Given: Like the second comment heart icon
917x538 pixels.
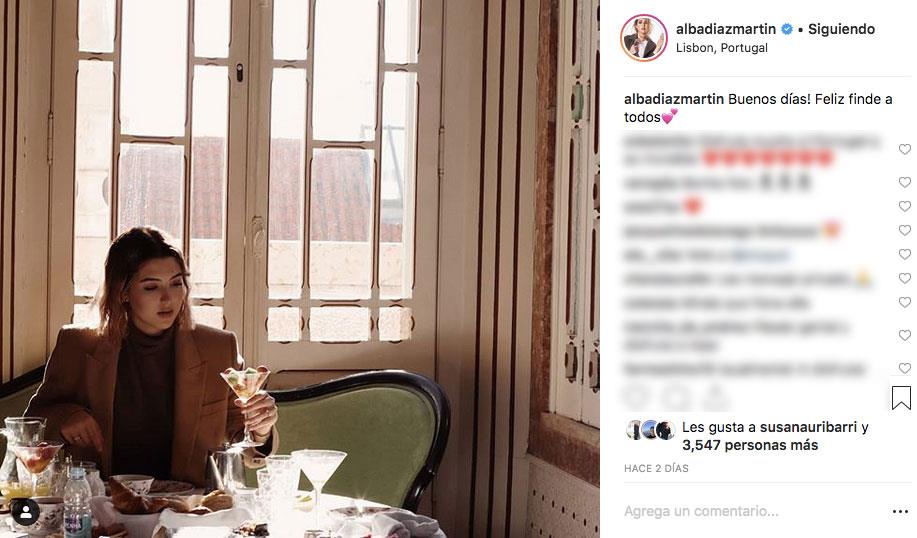Looking at the screenshot, I should [x=905, y=182].
